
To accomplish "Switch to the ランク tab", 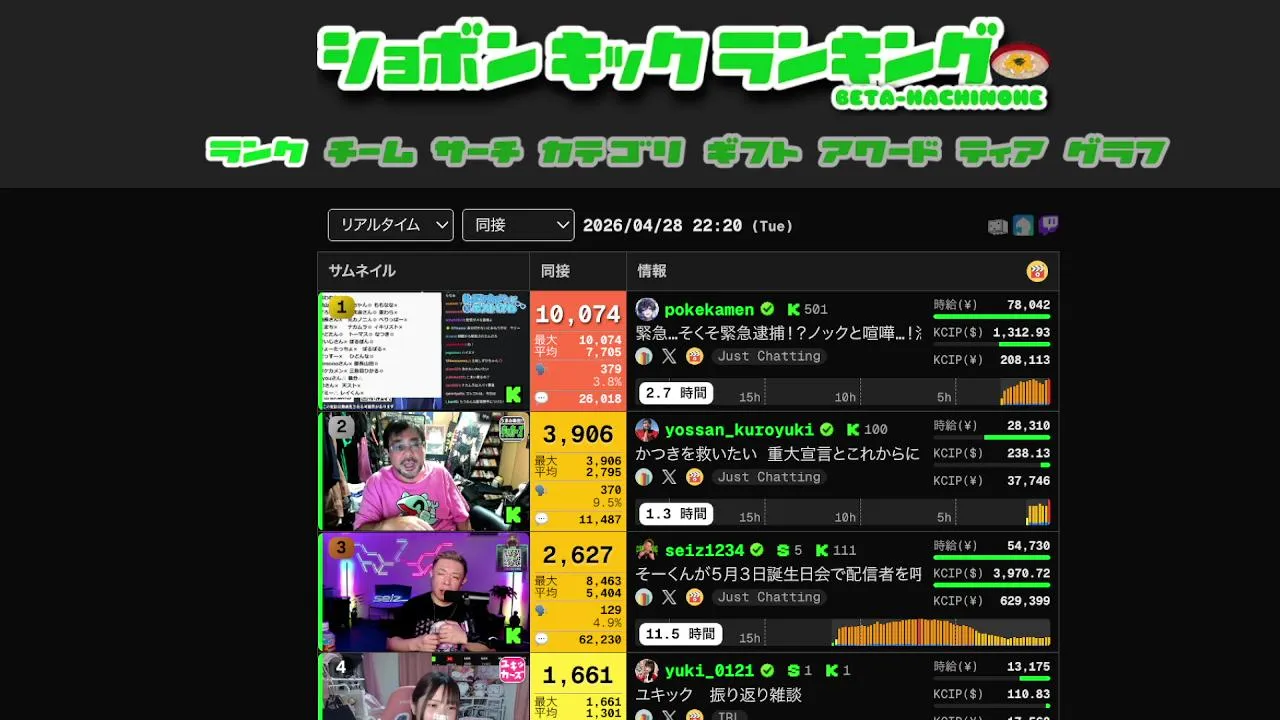I will (257, 152).
